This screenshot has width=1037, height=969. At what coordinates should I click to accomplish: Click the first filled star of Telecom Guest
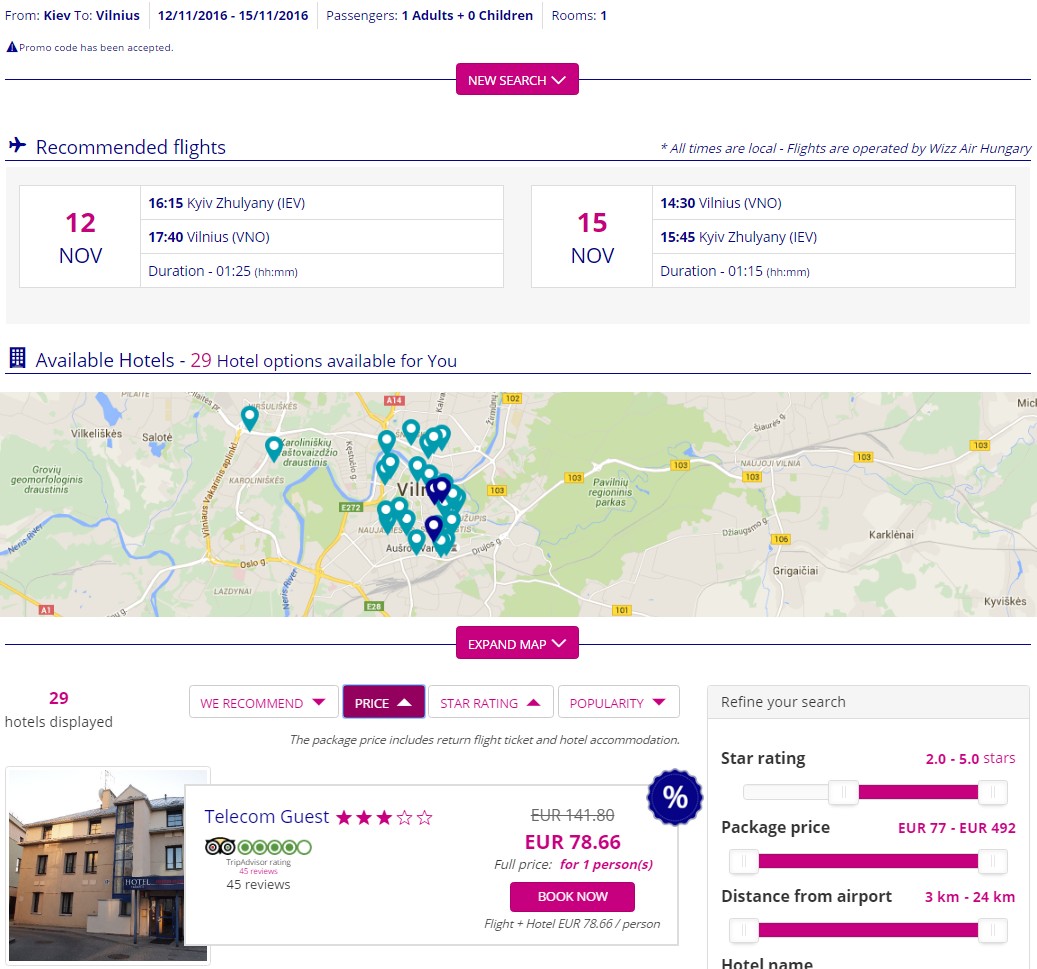(344, 818)
